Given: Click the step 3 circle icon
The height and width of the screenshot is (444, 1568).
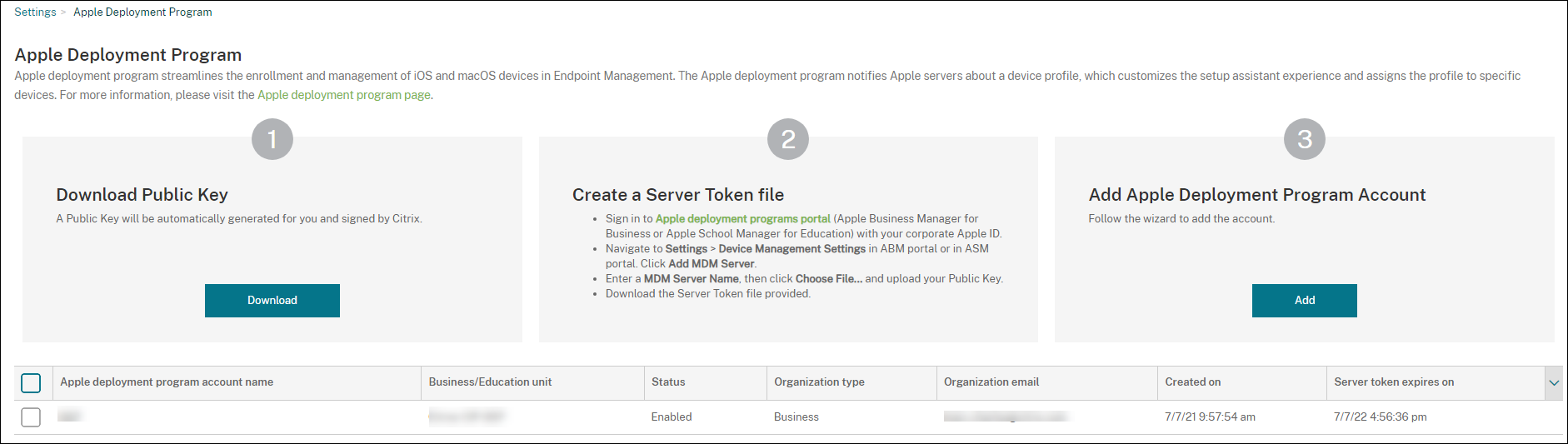Looking at the screenshot, I should (1304, 139).
